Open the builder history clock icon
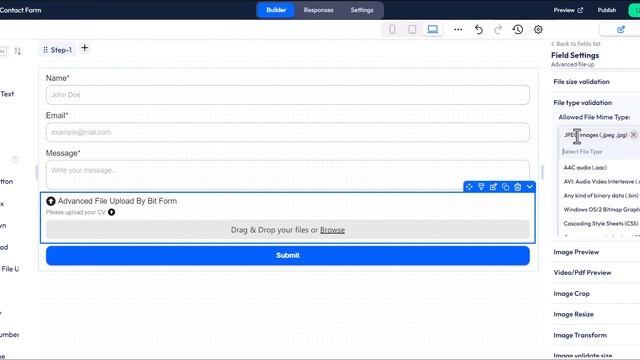The width and height of the screenshot is (640, 360). pyautogui.click(x=518, y=29)
